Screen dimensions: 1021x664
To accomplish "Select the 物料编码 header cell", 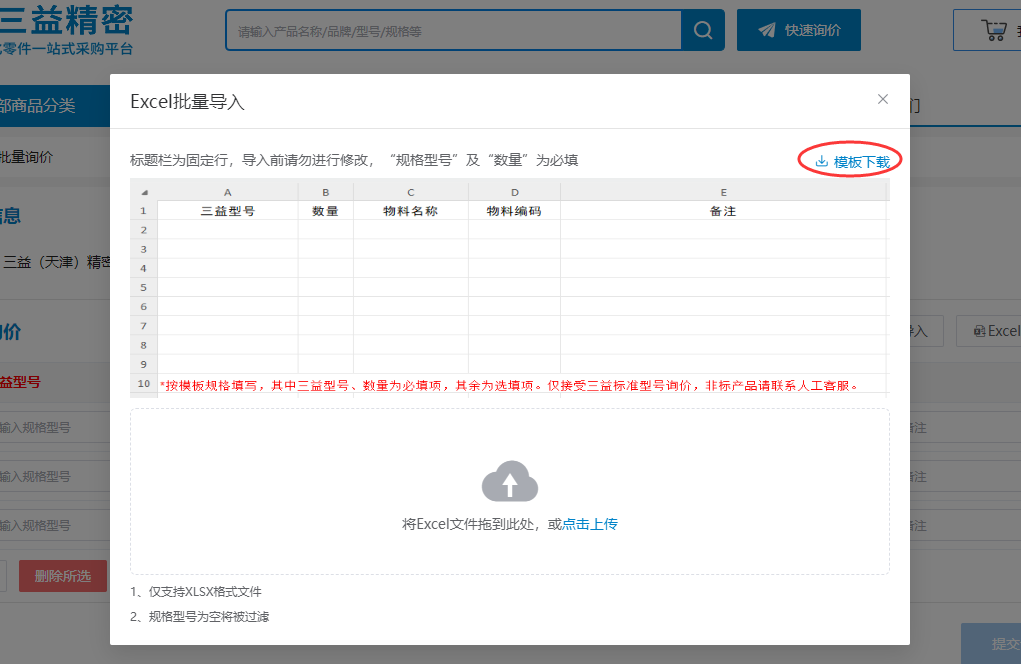I will pos(514,211).
